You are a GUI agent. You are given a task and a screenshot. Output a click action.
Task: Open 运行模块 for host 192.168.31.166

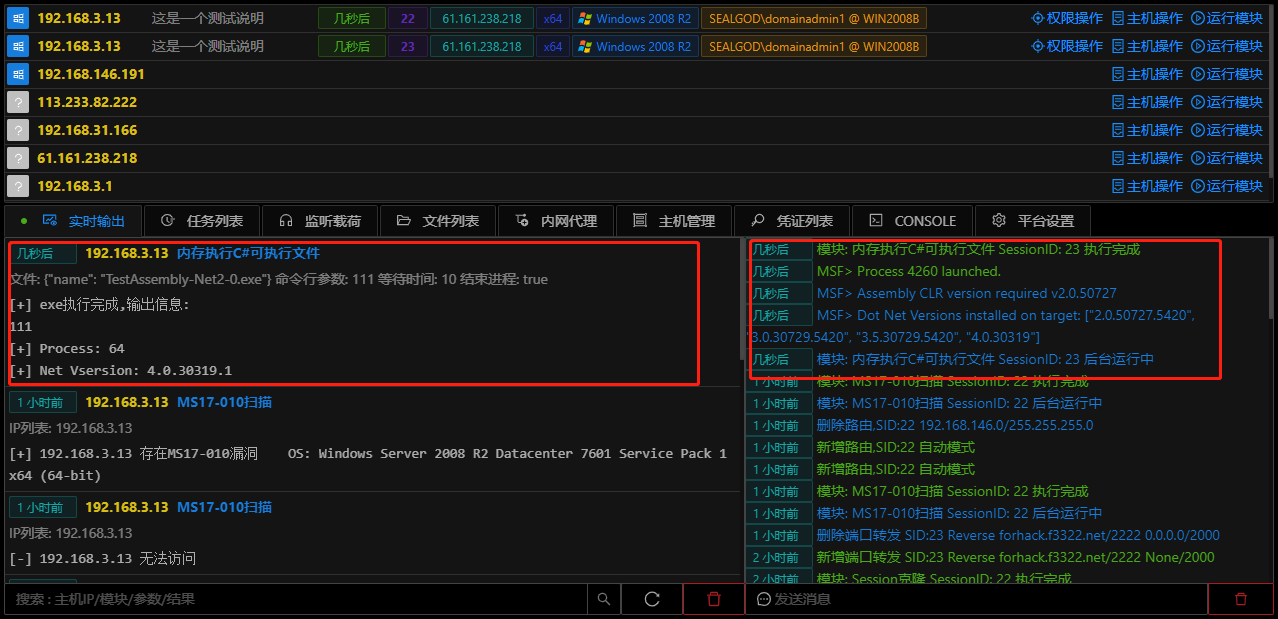tap(1227, 130)
